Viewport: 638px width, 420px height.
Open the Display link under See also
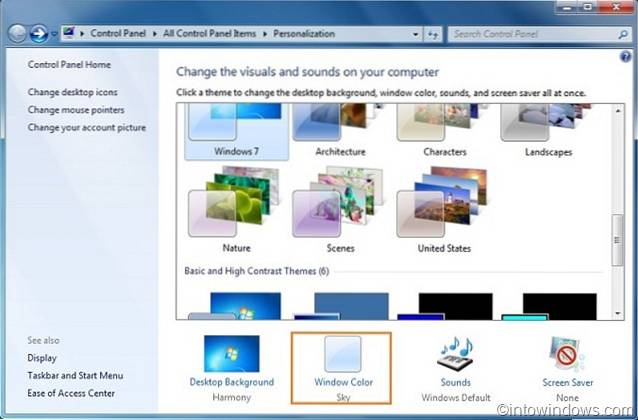click(x=42, y=358)
